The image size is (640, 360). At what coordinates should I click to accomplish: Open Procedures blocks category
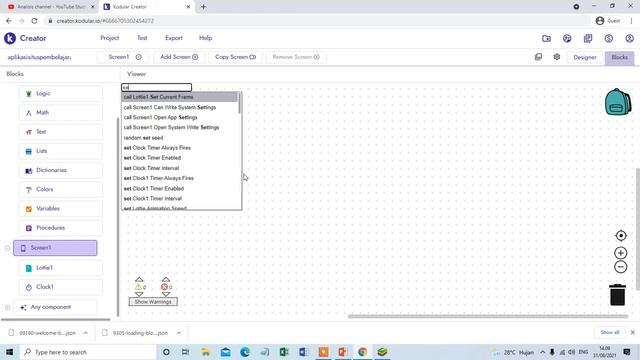60,228
